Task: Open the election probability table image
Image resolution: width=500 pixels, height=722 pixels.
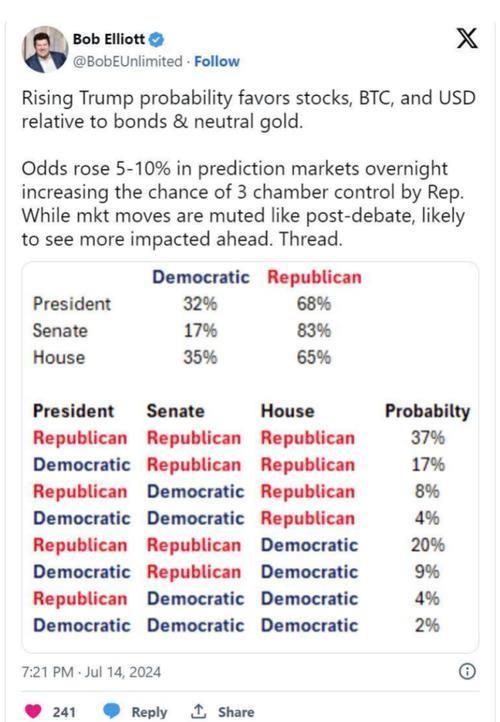Action: [x=250, y=457]
